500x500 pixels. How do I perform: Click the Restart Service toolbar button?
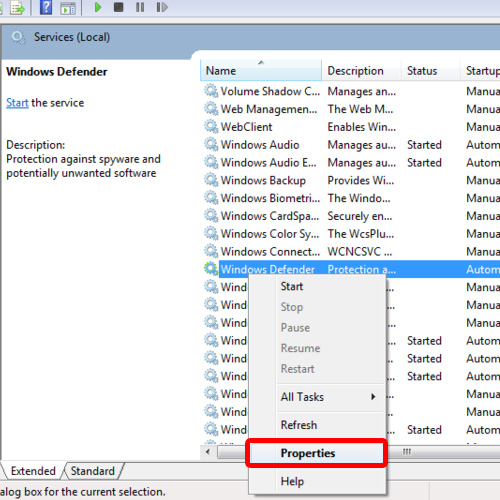[162, 7]
